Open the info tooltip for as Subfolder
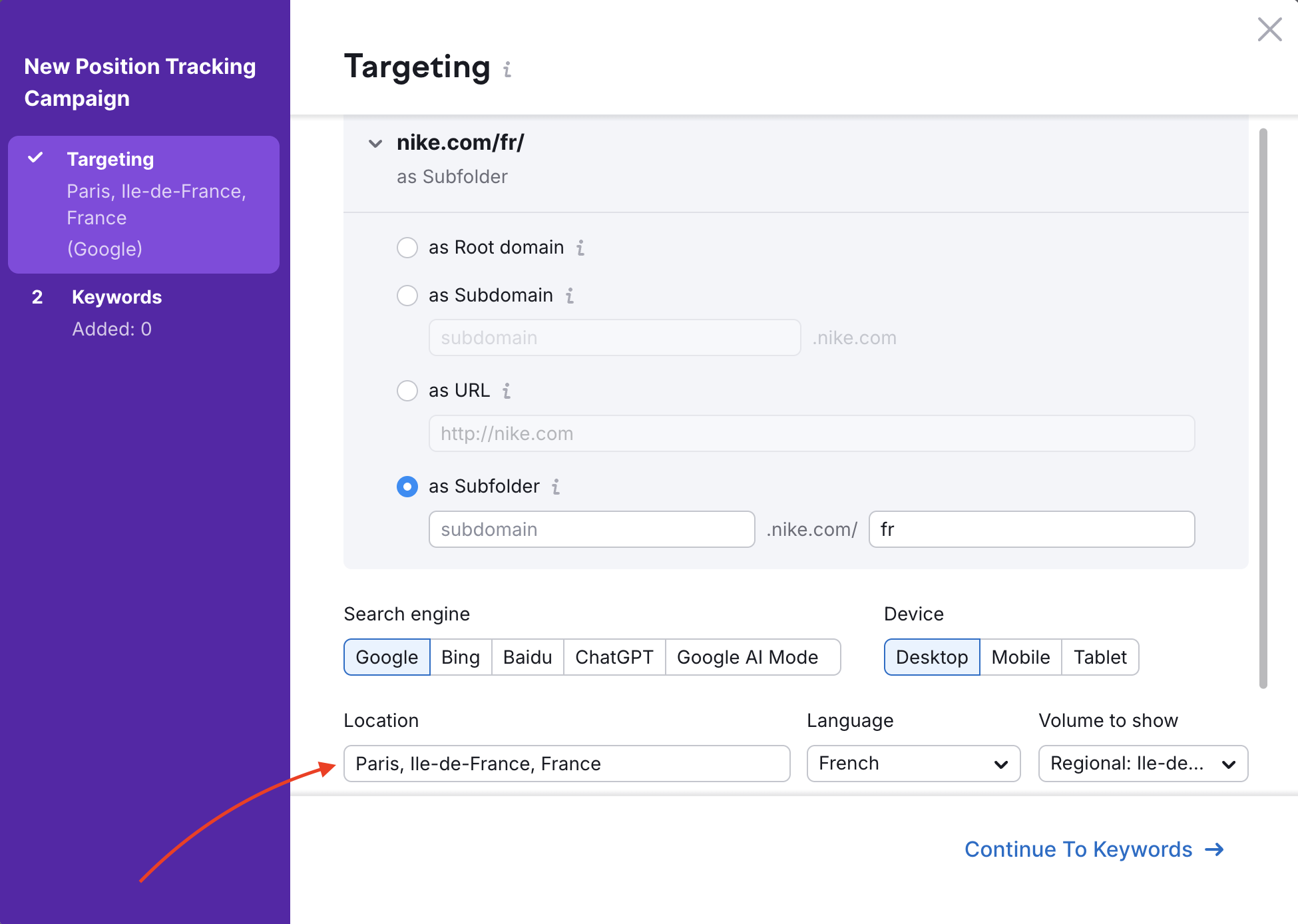 pos(556,487)
